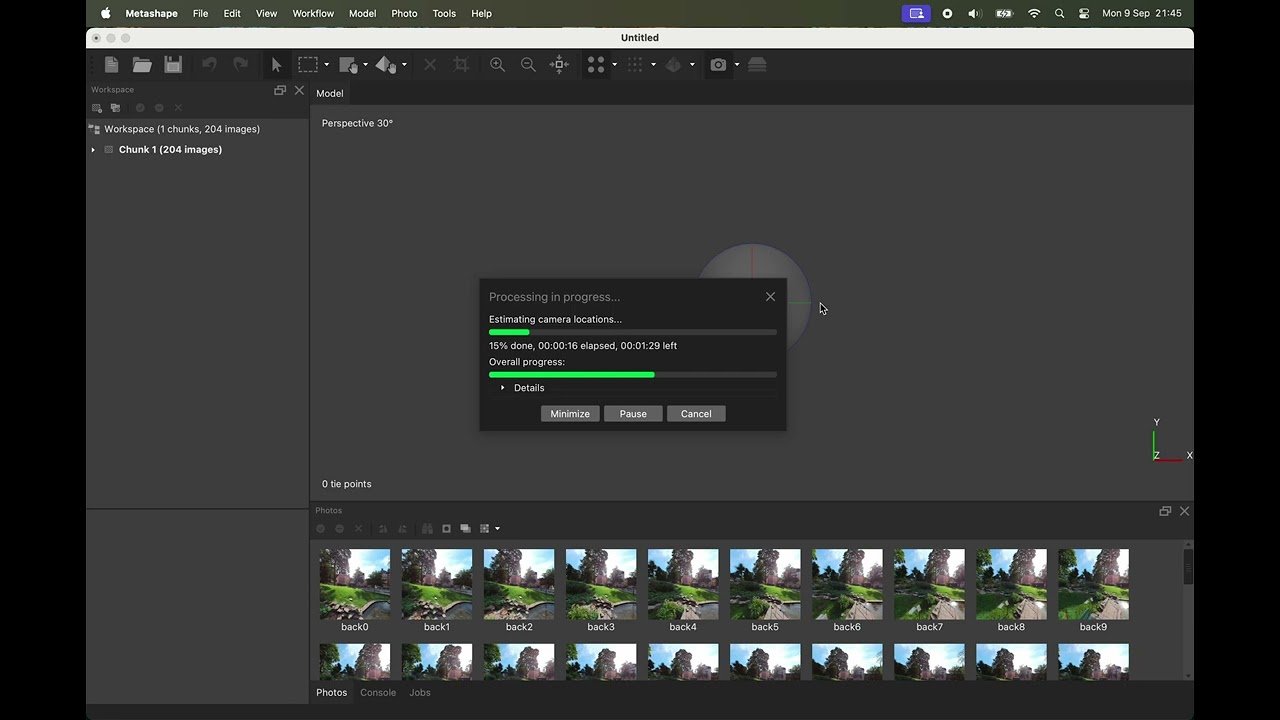Activate the Move Object tool

pyautogui.click(x=386, y=65)
